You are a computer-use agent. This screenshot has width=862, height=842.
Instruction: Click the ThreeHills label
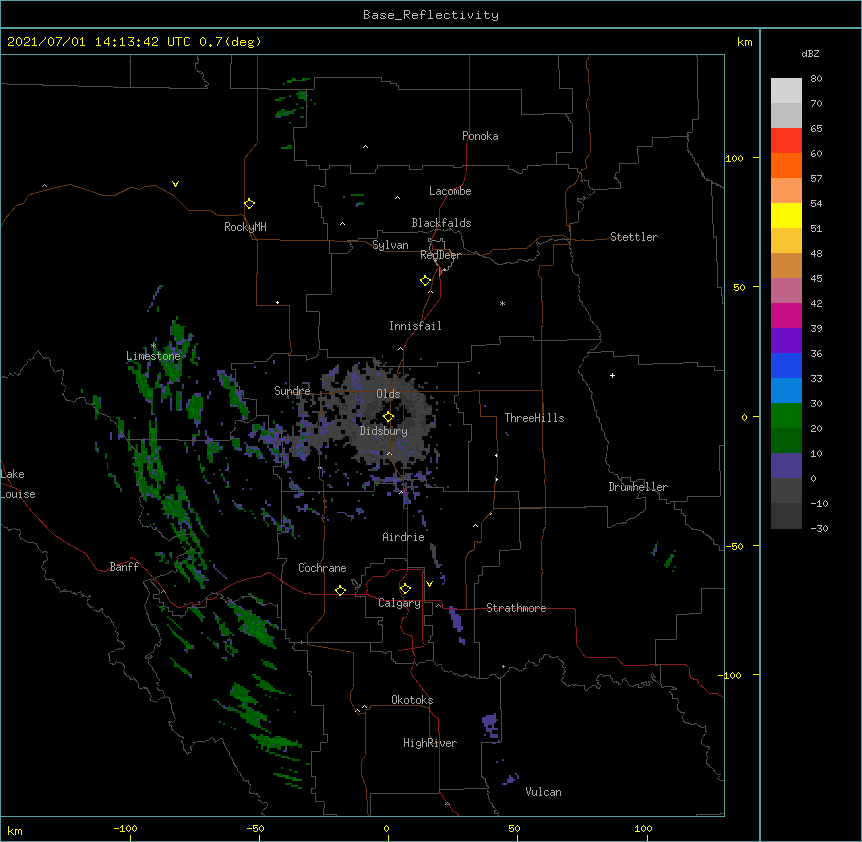pos(534,418)
